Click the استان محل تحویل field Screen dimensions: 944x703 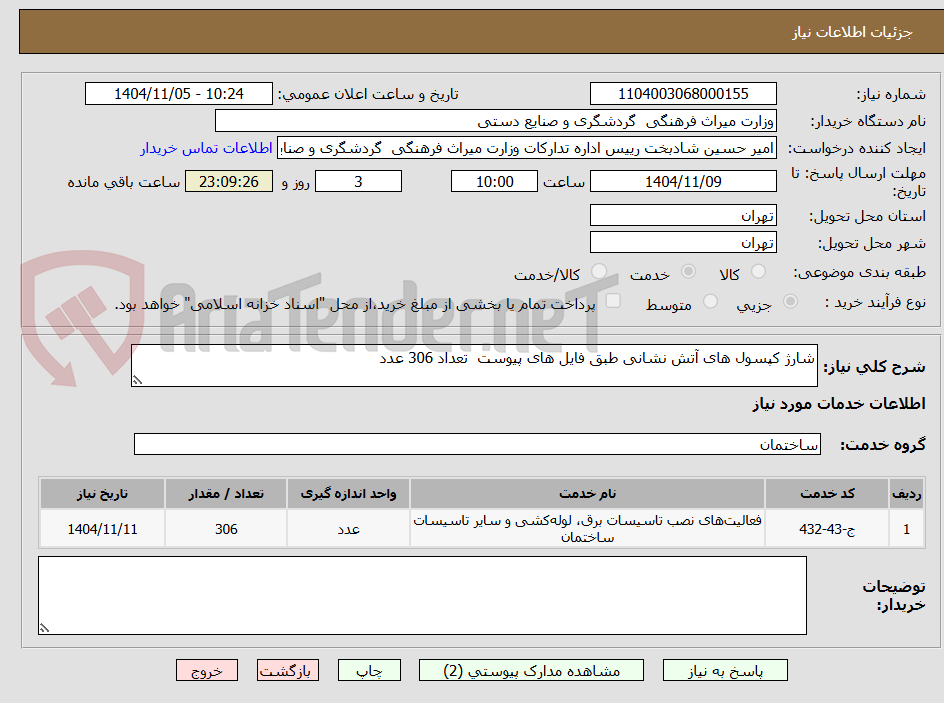[x=683, y=215]
